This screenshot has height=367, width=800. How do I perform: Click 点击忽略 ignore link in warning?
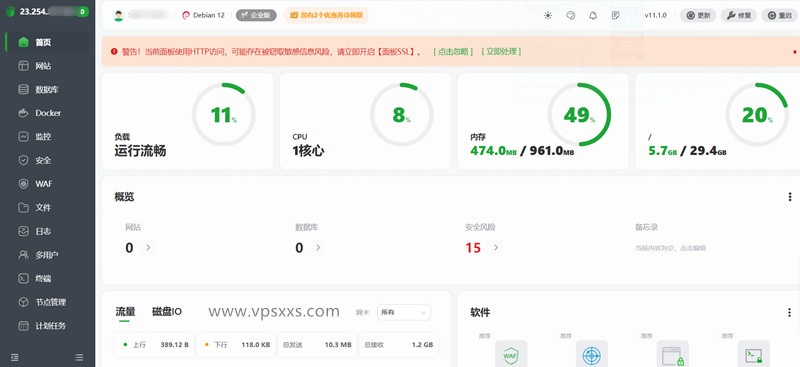[453, 52]
